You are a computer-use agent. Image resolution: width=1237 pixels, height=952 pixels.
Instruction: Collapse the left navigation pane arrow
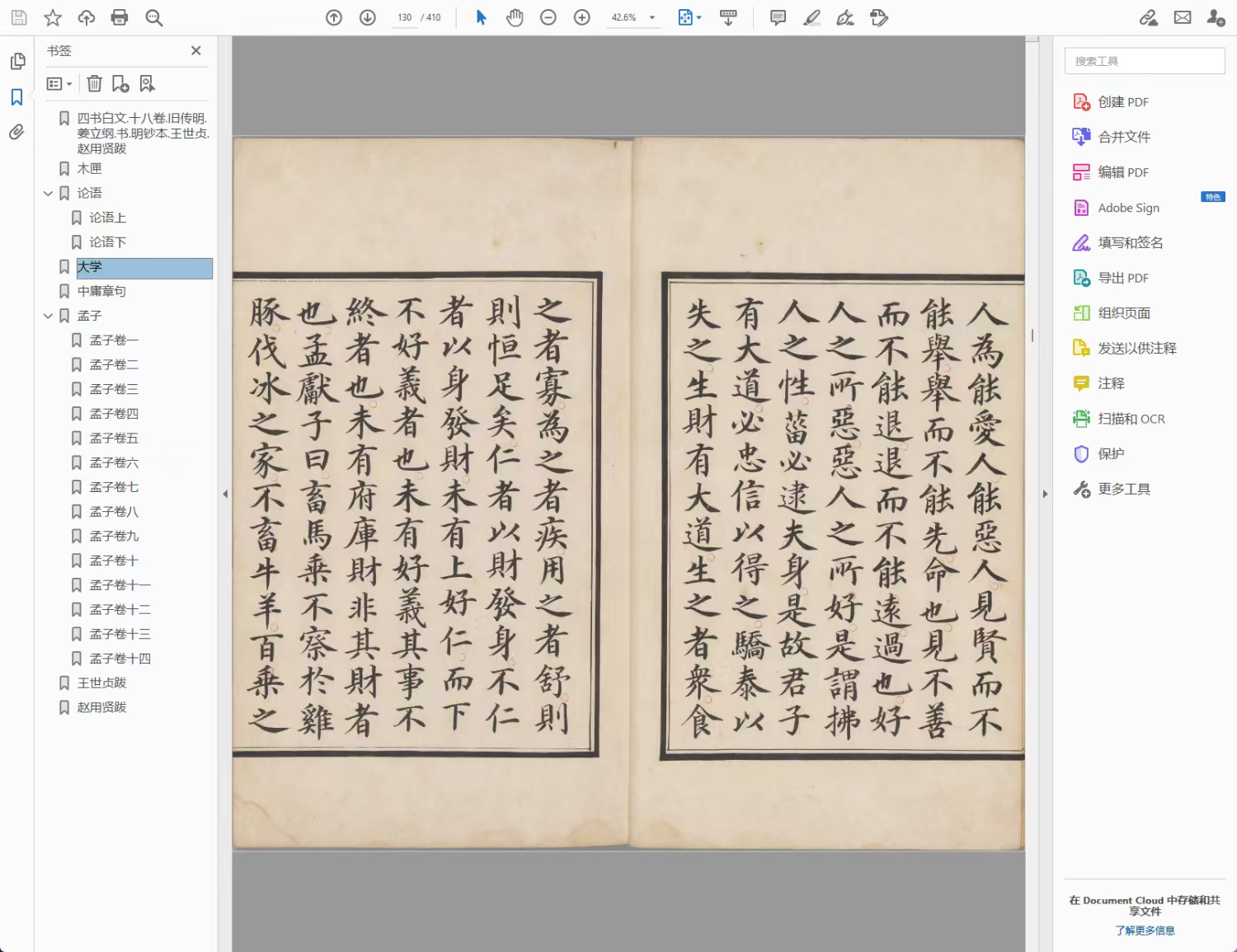[x=225, y=495]
